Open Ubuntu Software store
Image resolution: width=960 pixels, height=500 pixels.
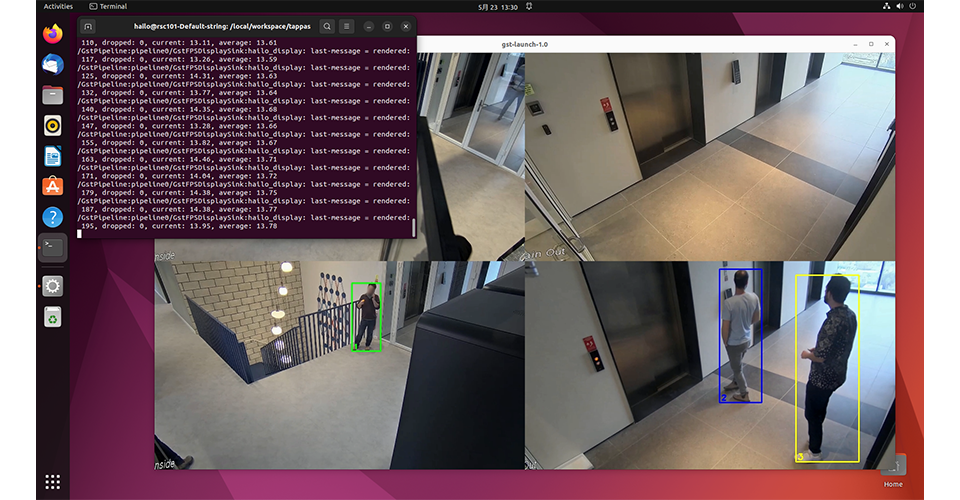click(52, 186)
